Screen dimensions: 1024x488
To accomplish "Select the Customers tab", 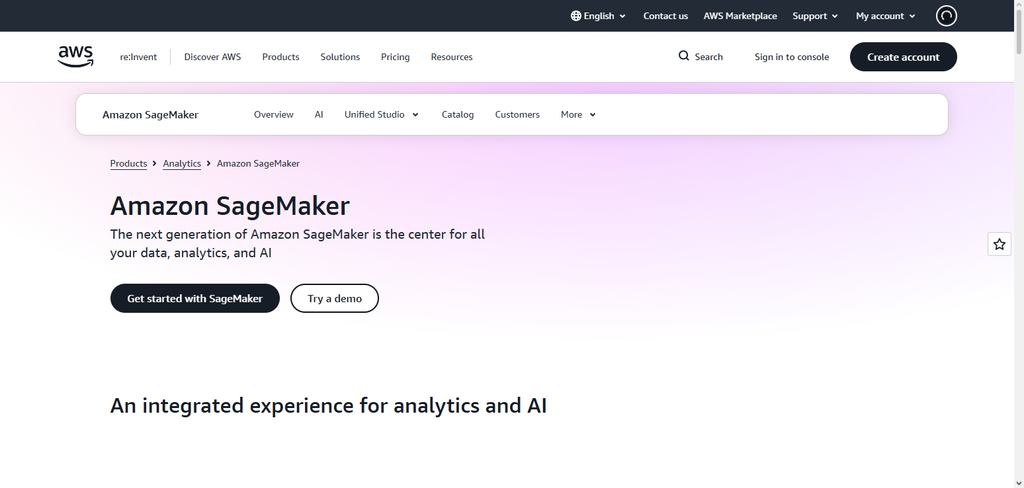I will (x=517, y=114).
